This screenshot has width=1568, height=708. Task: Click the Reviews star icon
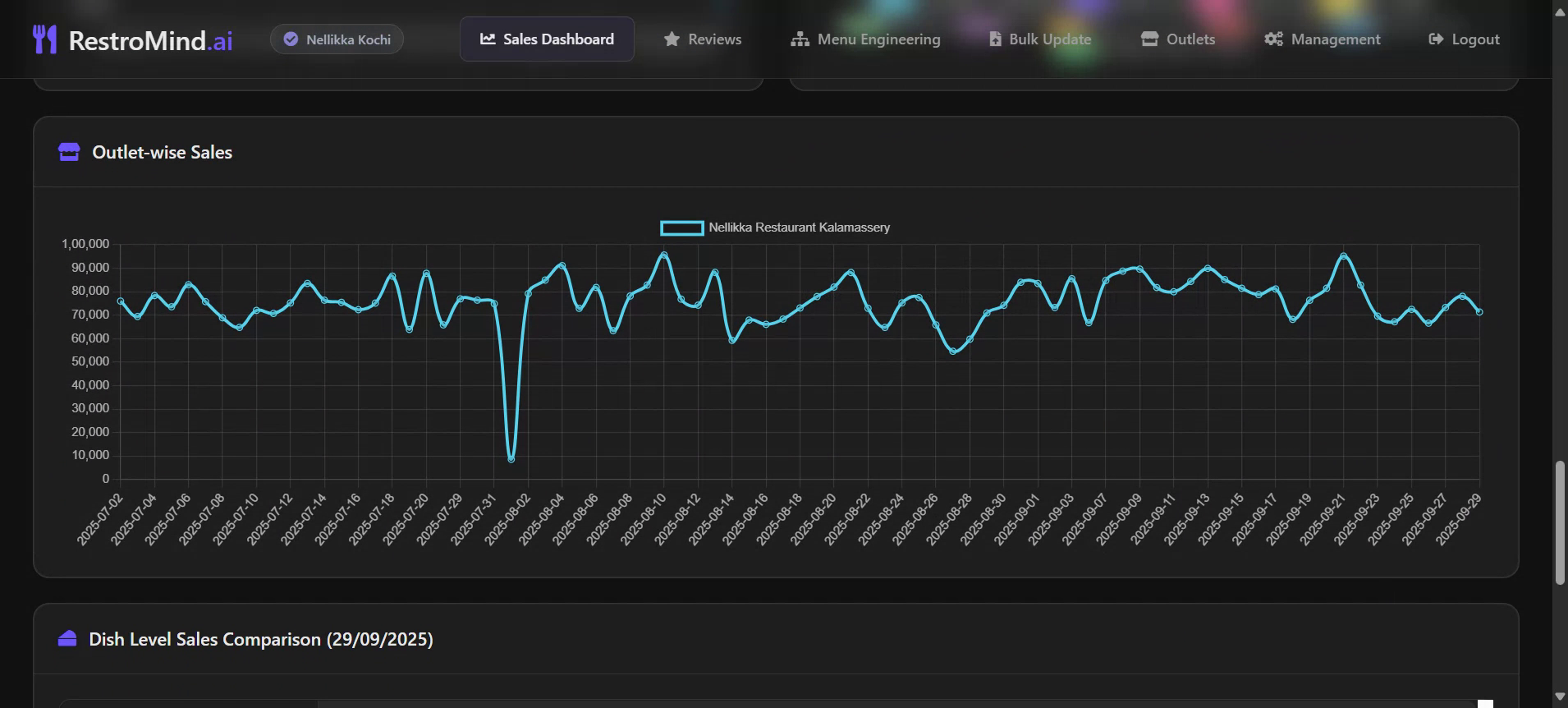click(x=672, y=39)
